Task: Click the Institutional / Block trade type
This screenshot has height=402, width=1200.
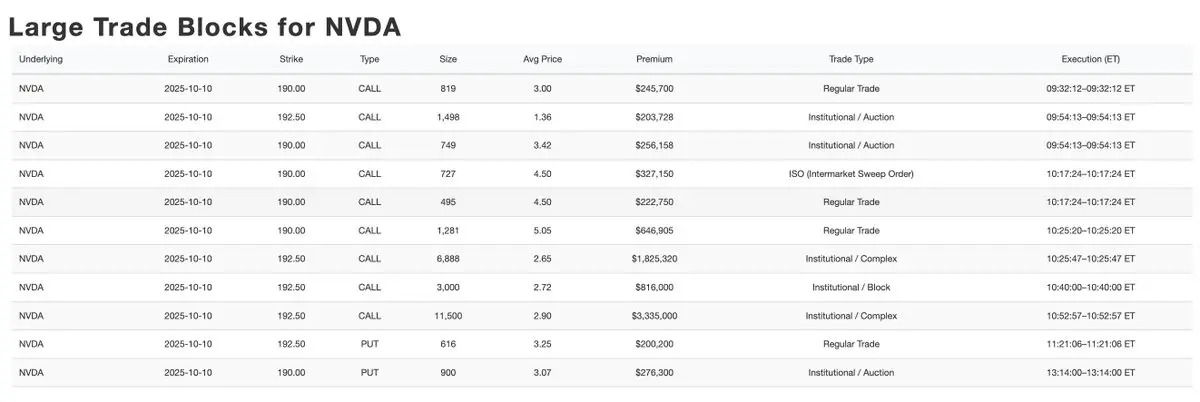Action: [851, 287]
